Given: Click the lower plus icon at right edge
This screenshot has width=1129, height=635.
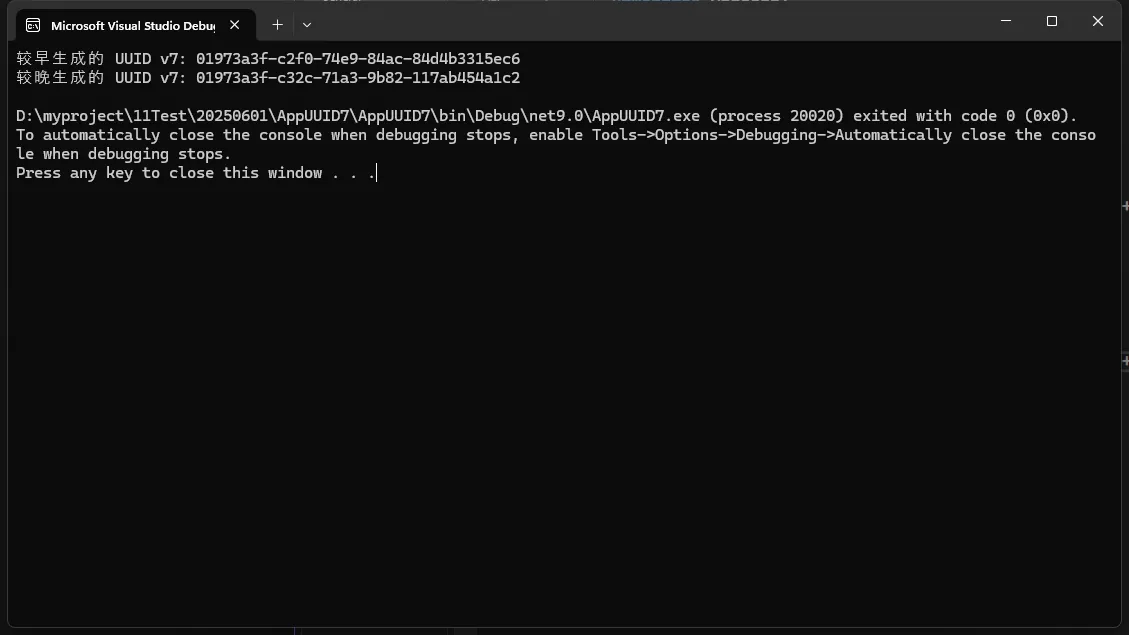Looking at the screenshot, I should (1125, 360).
